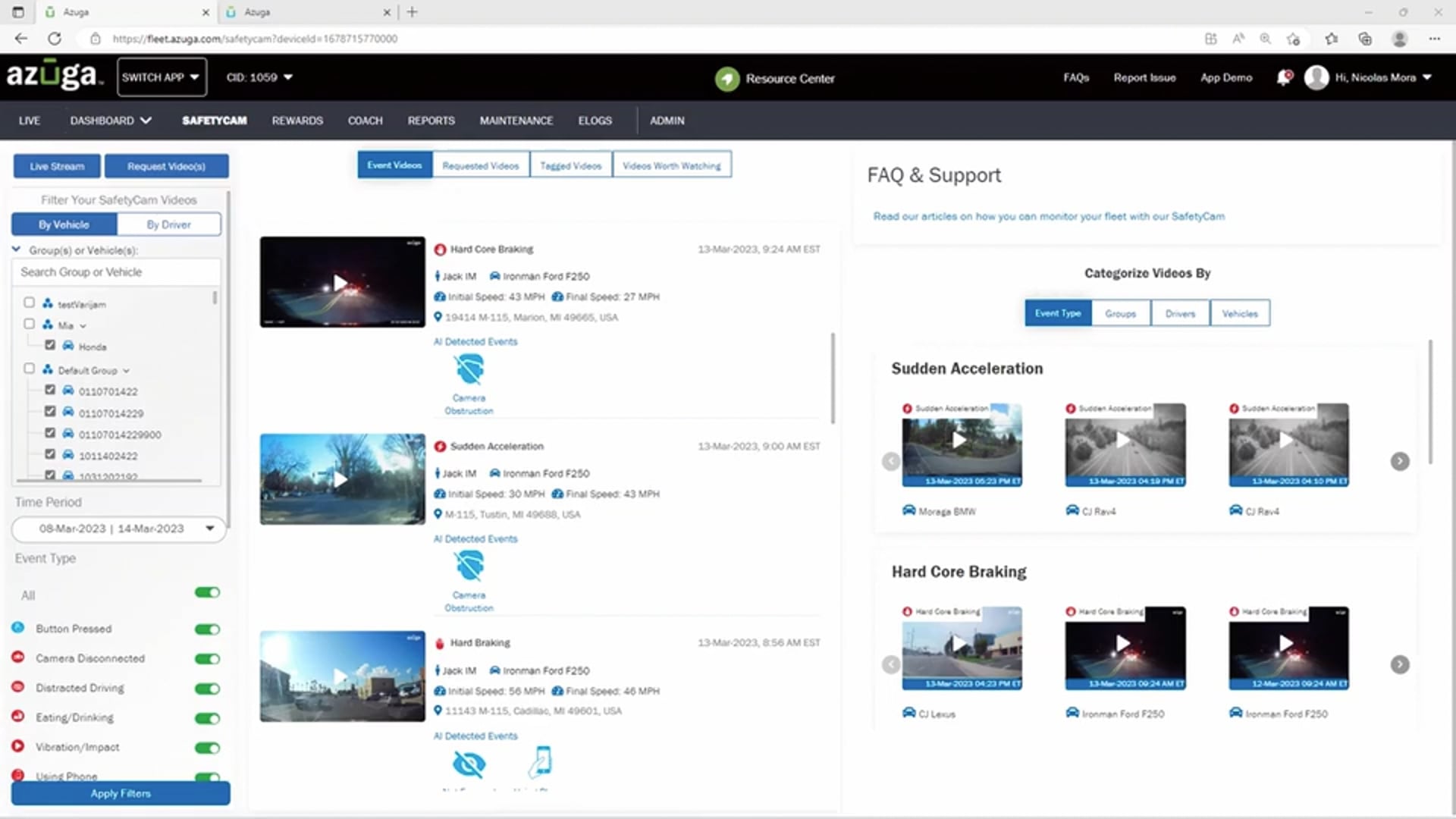Play the Sudden Acceleration event video thumbnail
The width and height of the screenshot is (1456, 819).
[342, 479]
